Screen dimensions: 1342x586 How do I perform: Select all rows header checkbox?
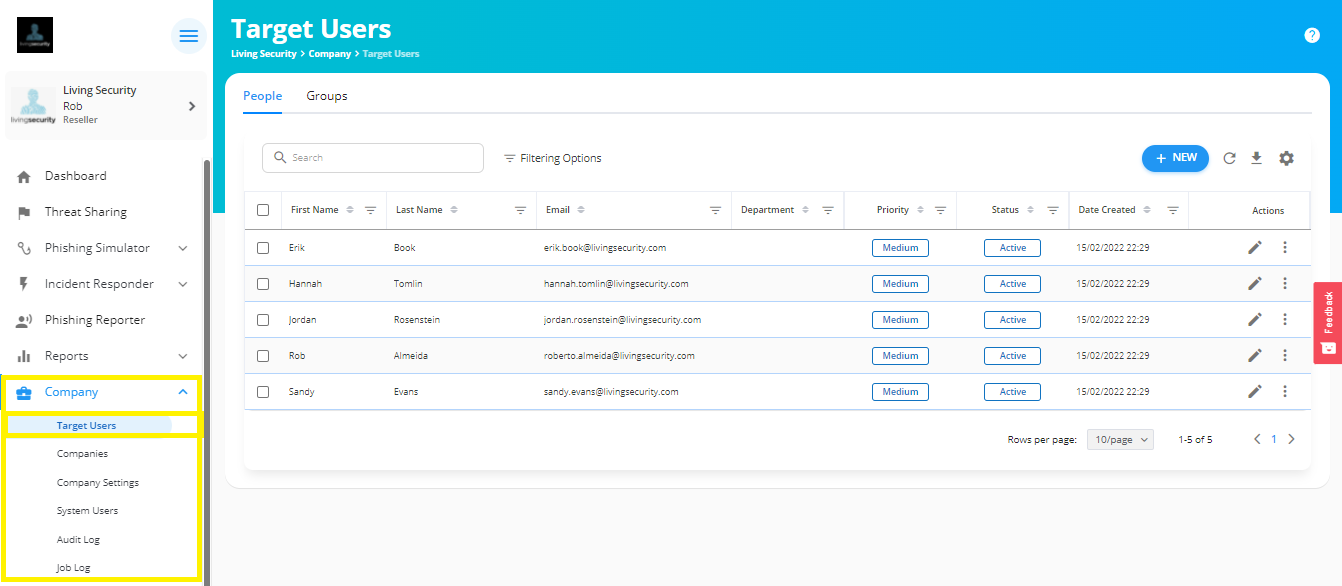263,210
